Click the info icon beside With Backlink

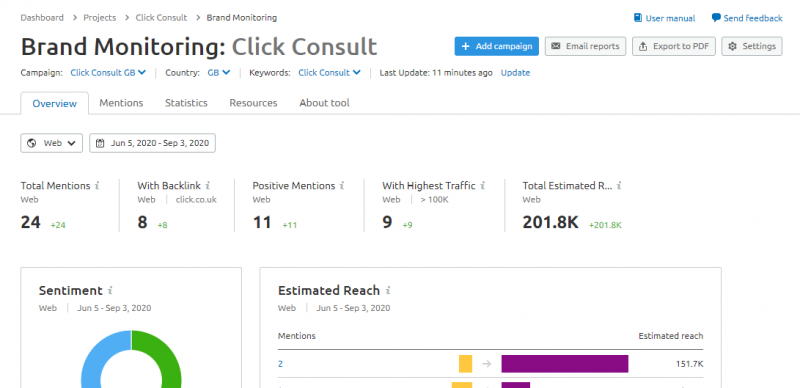coord(208,186)
